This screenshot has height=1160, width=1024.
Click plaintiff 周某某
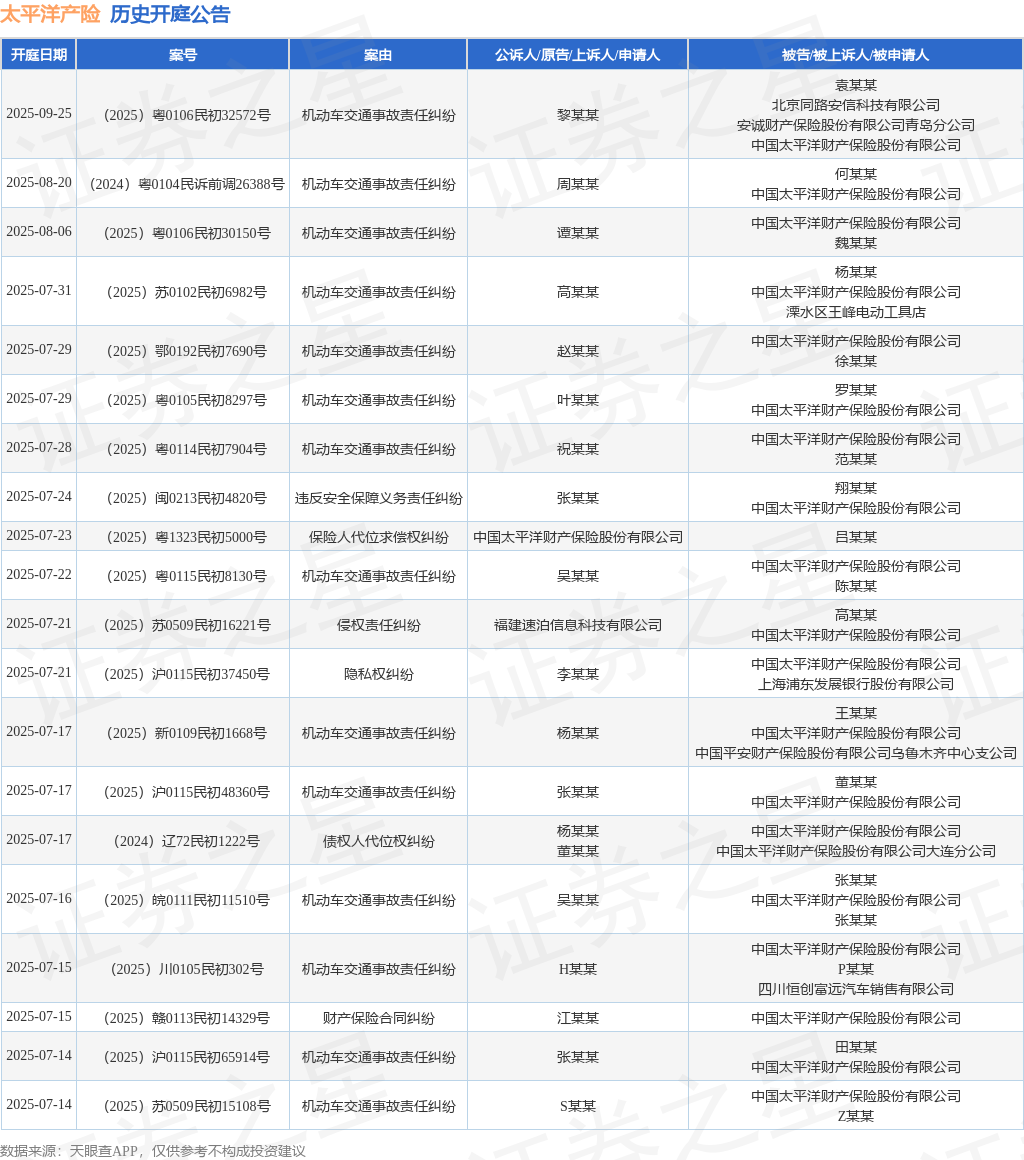tap(578, 184)
